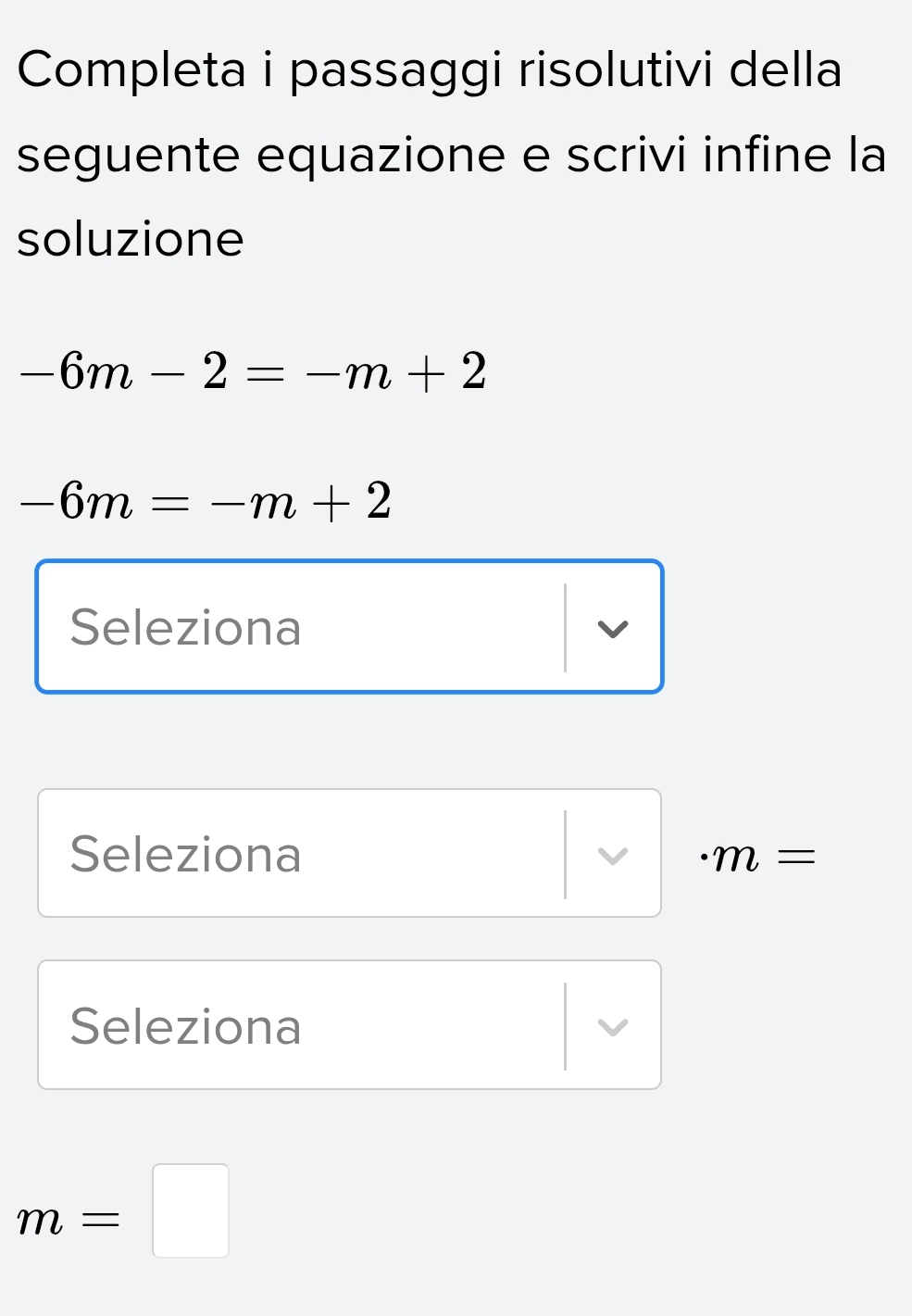Click the empty answer box after m =
This screenshot has width=912, height=1316.
coord(191,1210)
